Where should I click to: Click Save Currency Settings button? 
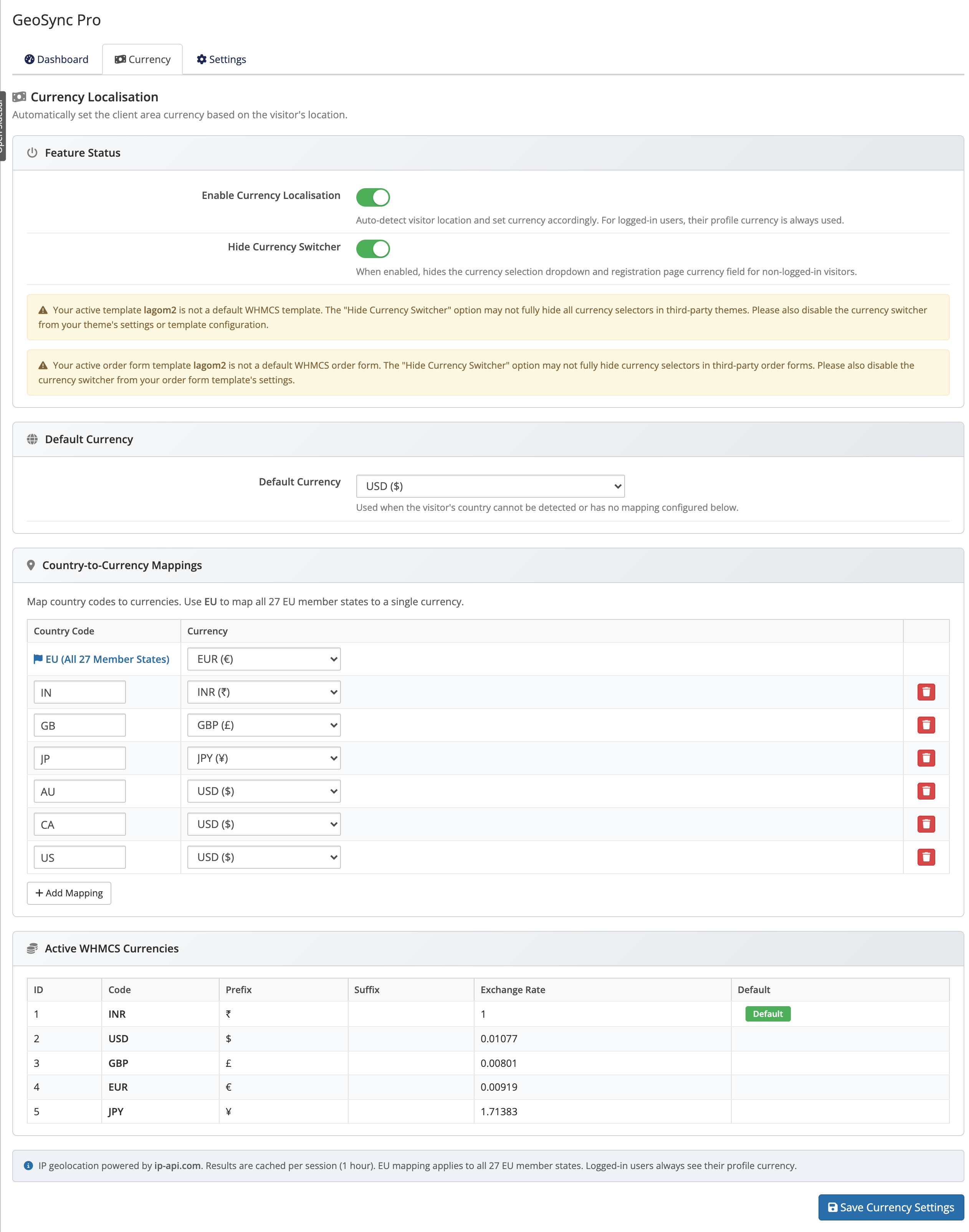pyautogui.click(x=891, y=1207)
